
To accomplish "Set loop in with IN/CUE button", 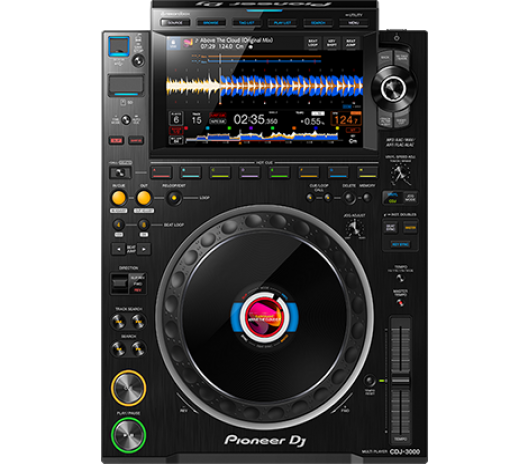I will point(119,198).
